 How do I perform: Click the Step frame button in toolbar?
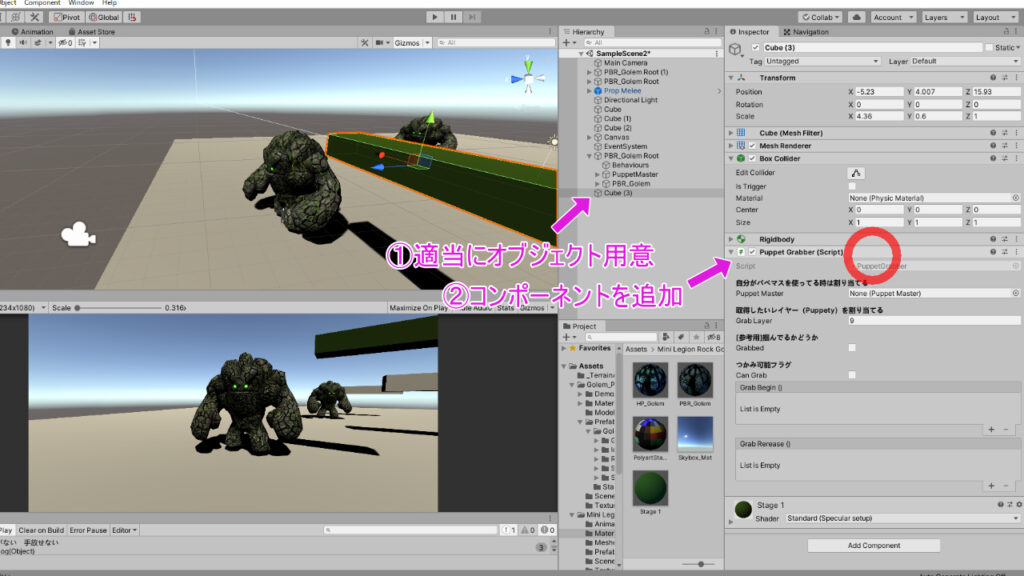coord(471,17)
